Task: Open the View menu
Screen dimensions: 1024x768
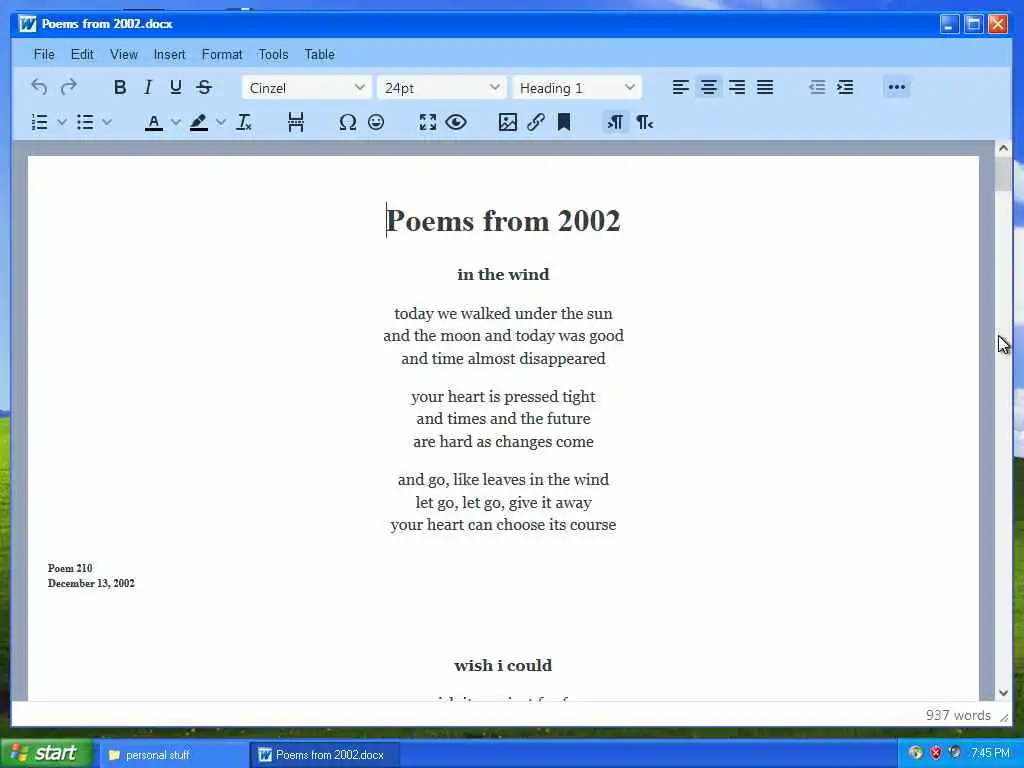Action: (x=123, y=54)
